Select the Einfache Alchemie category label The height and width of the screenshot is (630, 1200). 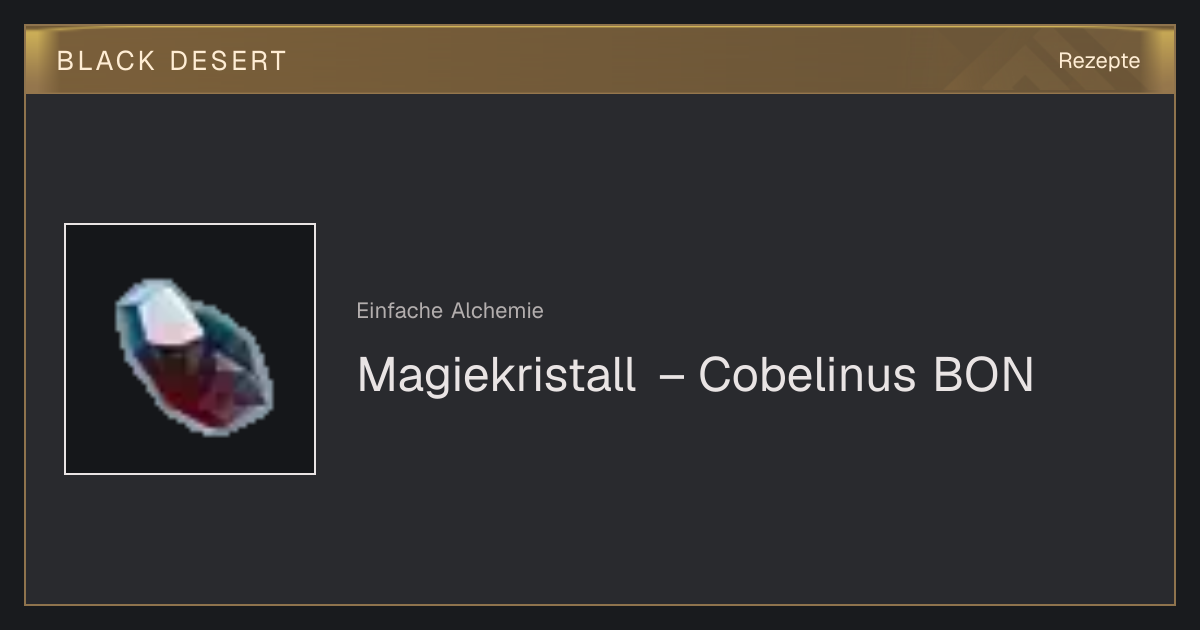tap(450, 311)
